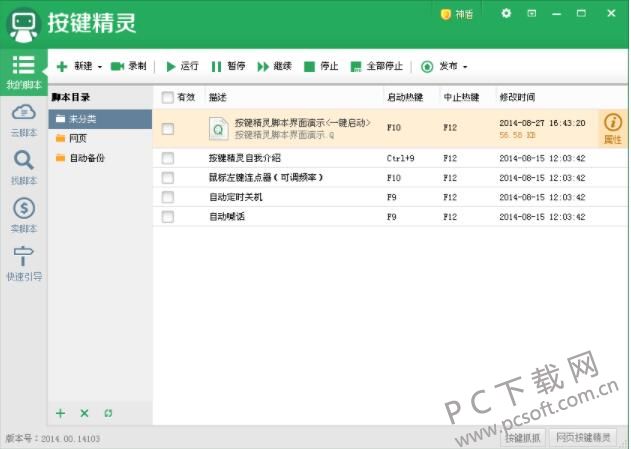Click F12 stop hotkey of 自动喊话
Image resolution: width=631 pixels, height=449 pixels.
pos(450,217)
